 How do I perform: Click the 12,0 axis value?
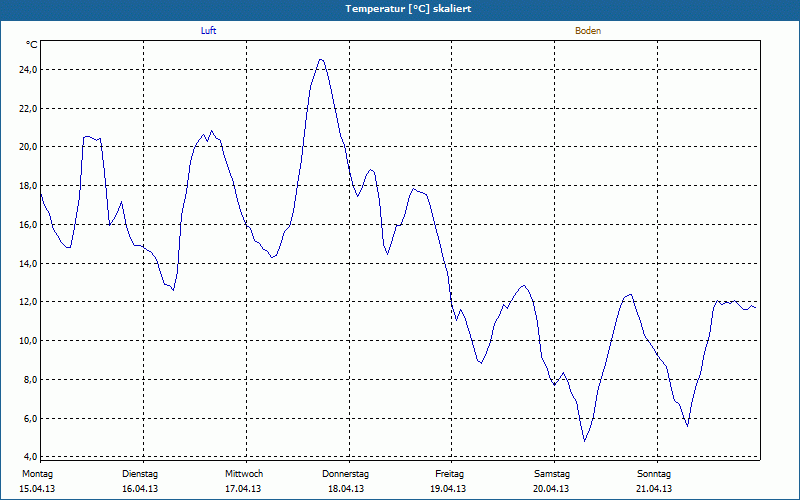28,302
